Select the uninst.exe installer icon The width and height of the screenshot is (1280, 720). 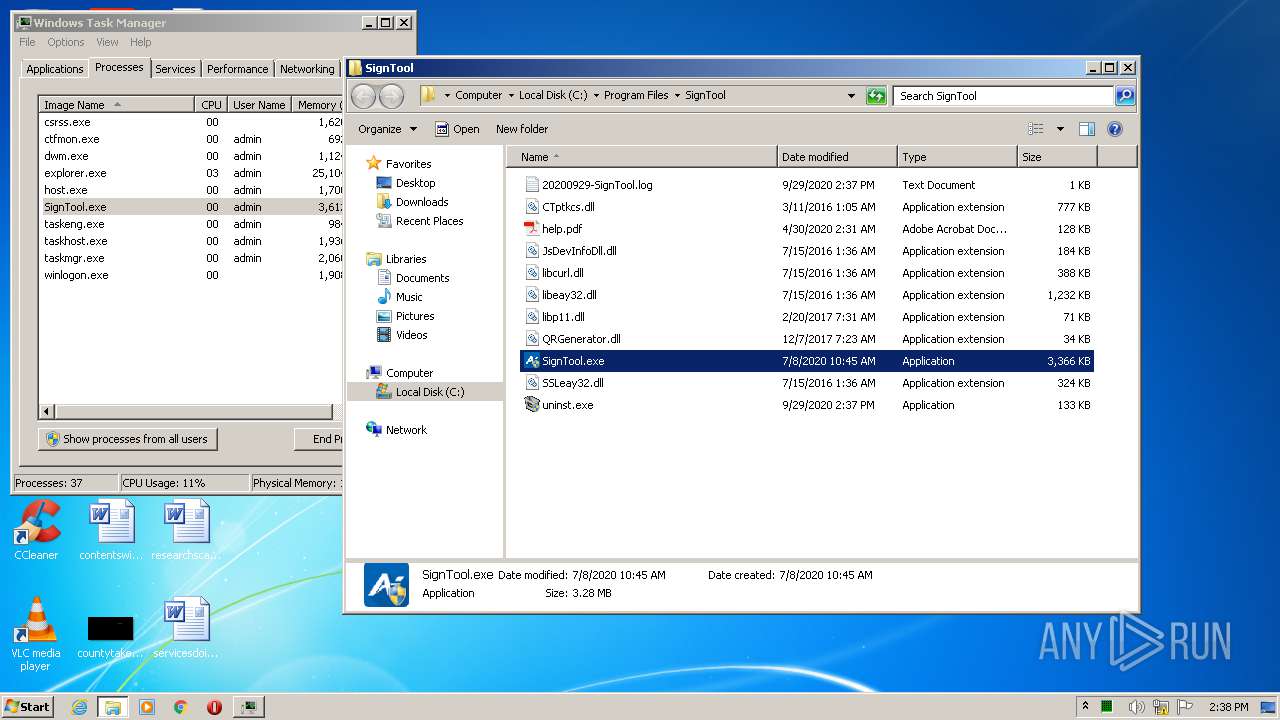point(532,405)
